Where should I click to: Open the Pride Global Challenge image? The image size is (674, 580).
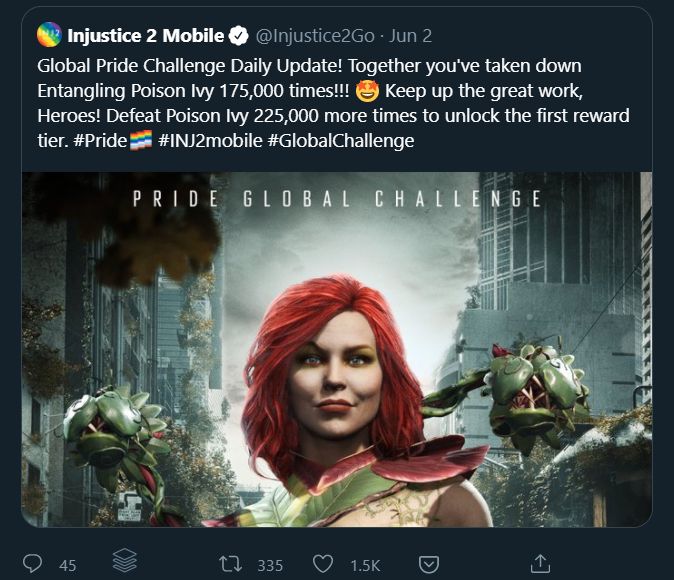tap(336, 349)
